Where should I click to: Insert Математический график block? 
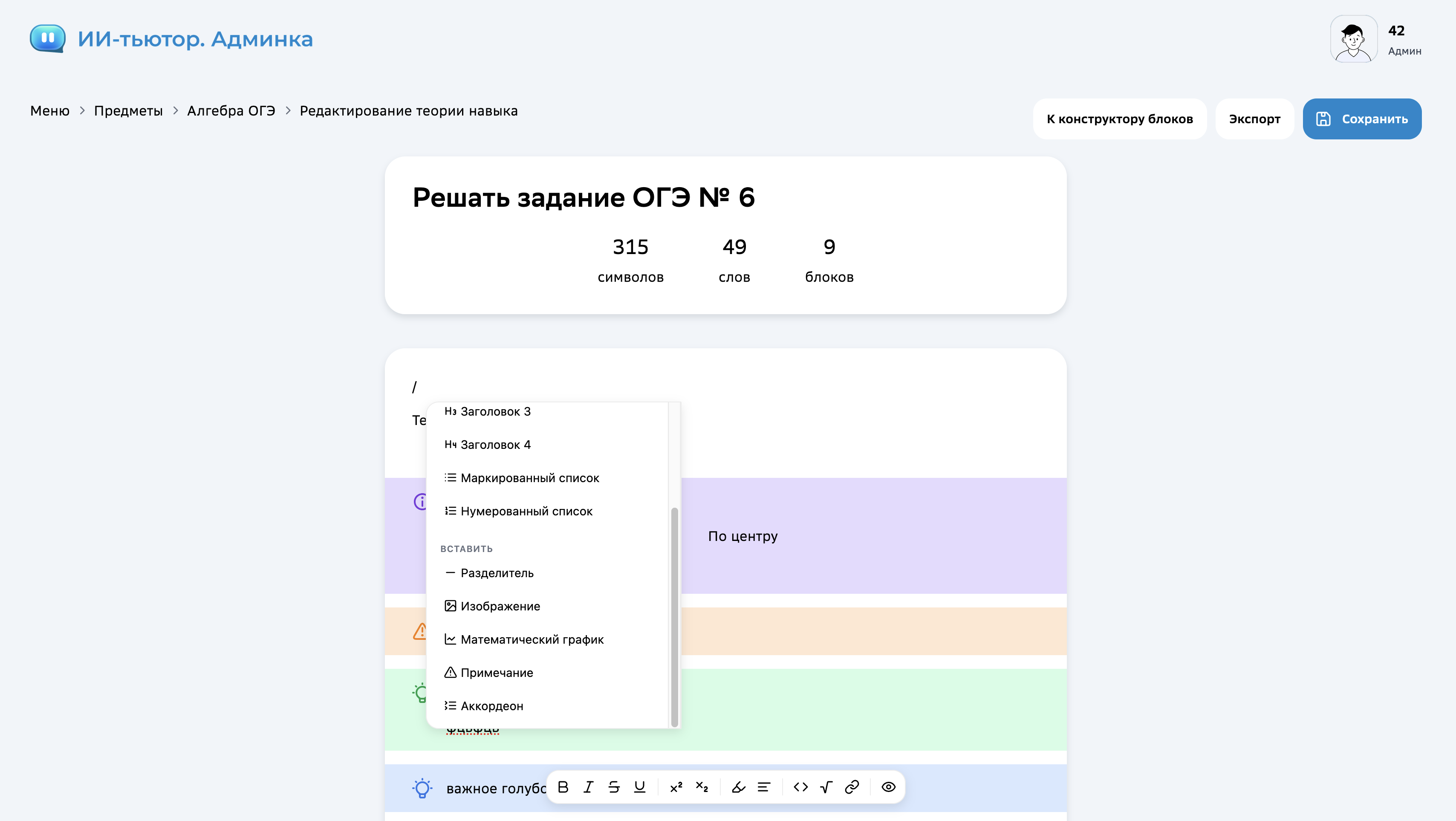(532, 639)
